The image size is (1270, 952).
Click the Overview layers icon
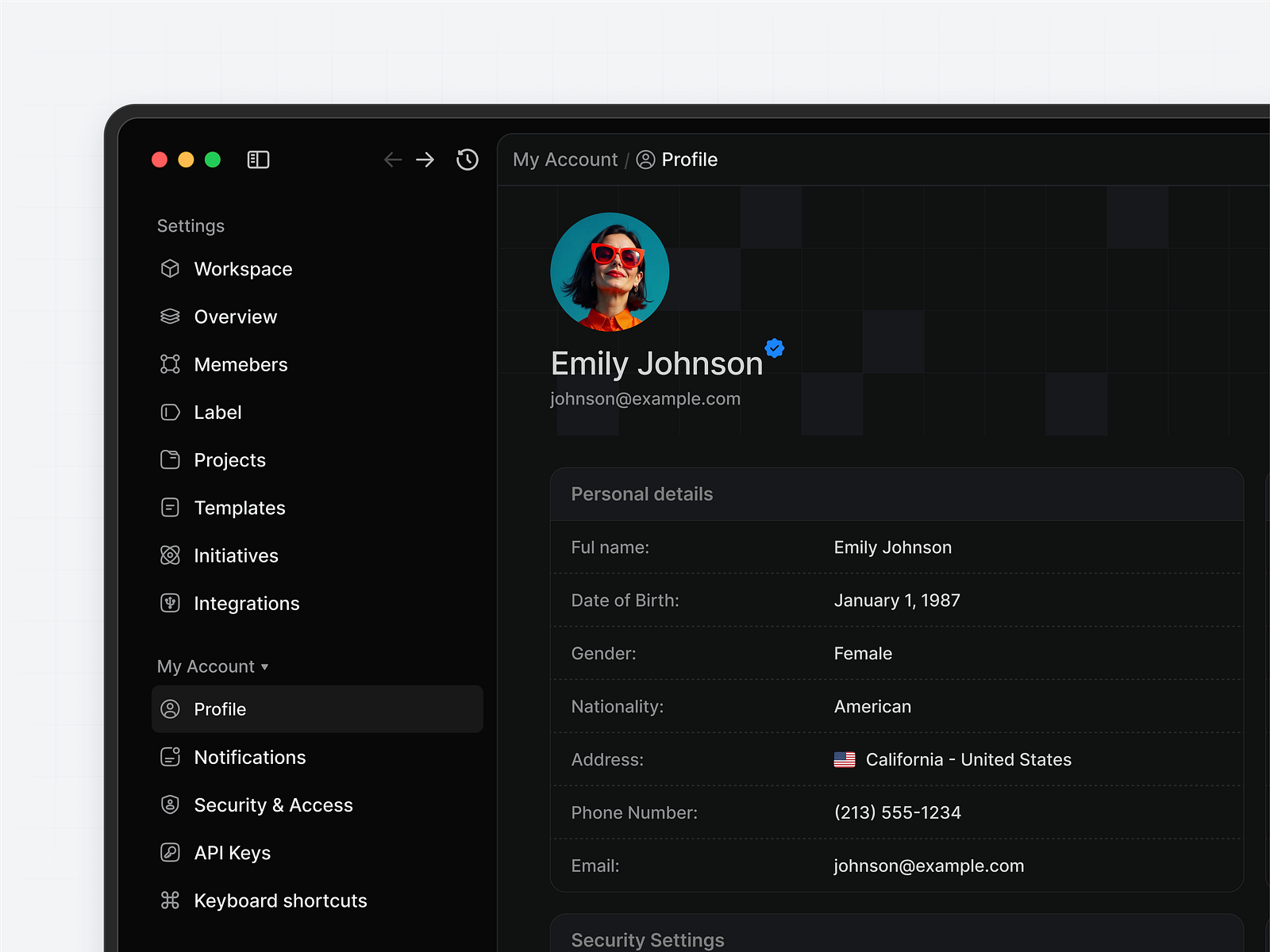[x=170, y=317]
